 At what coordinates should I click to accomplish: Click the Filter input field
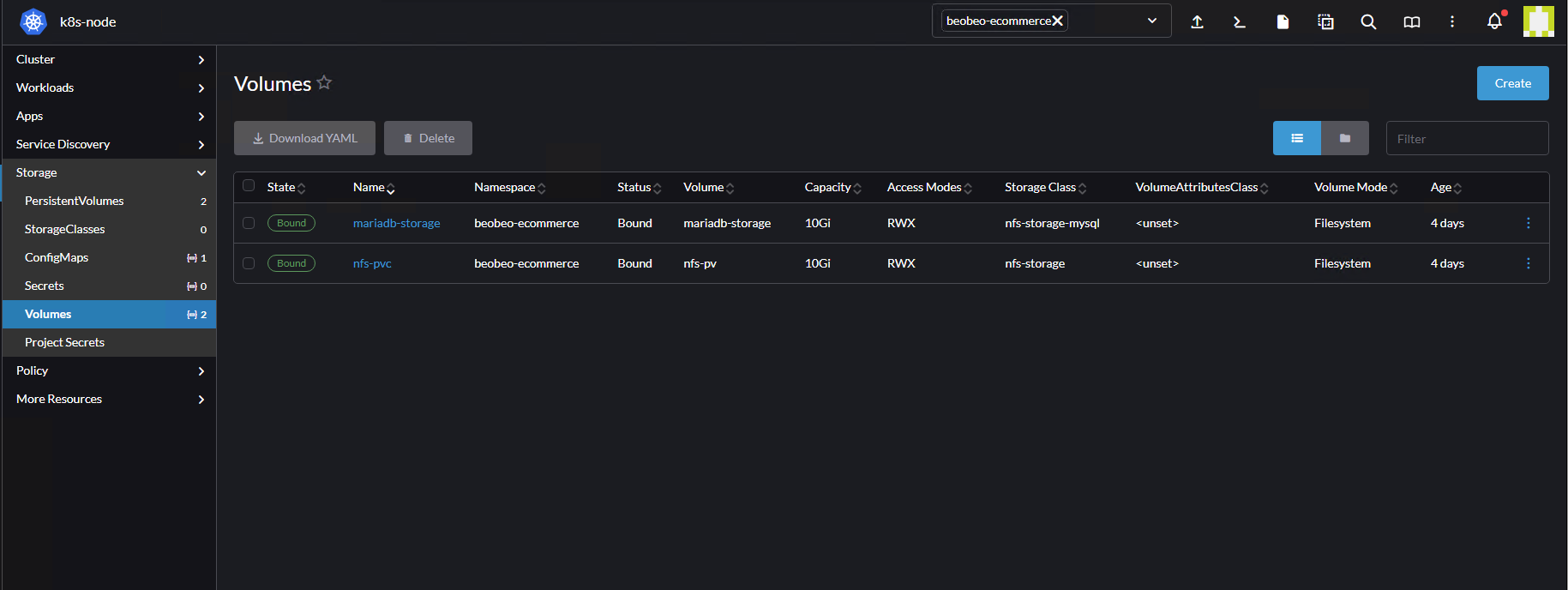(x=1467, y=138)
